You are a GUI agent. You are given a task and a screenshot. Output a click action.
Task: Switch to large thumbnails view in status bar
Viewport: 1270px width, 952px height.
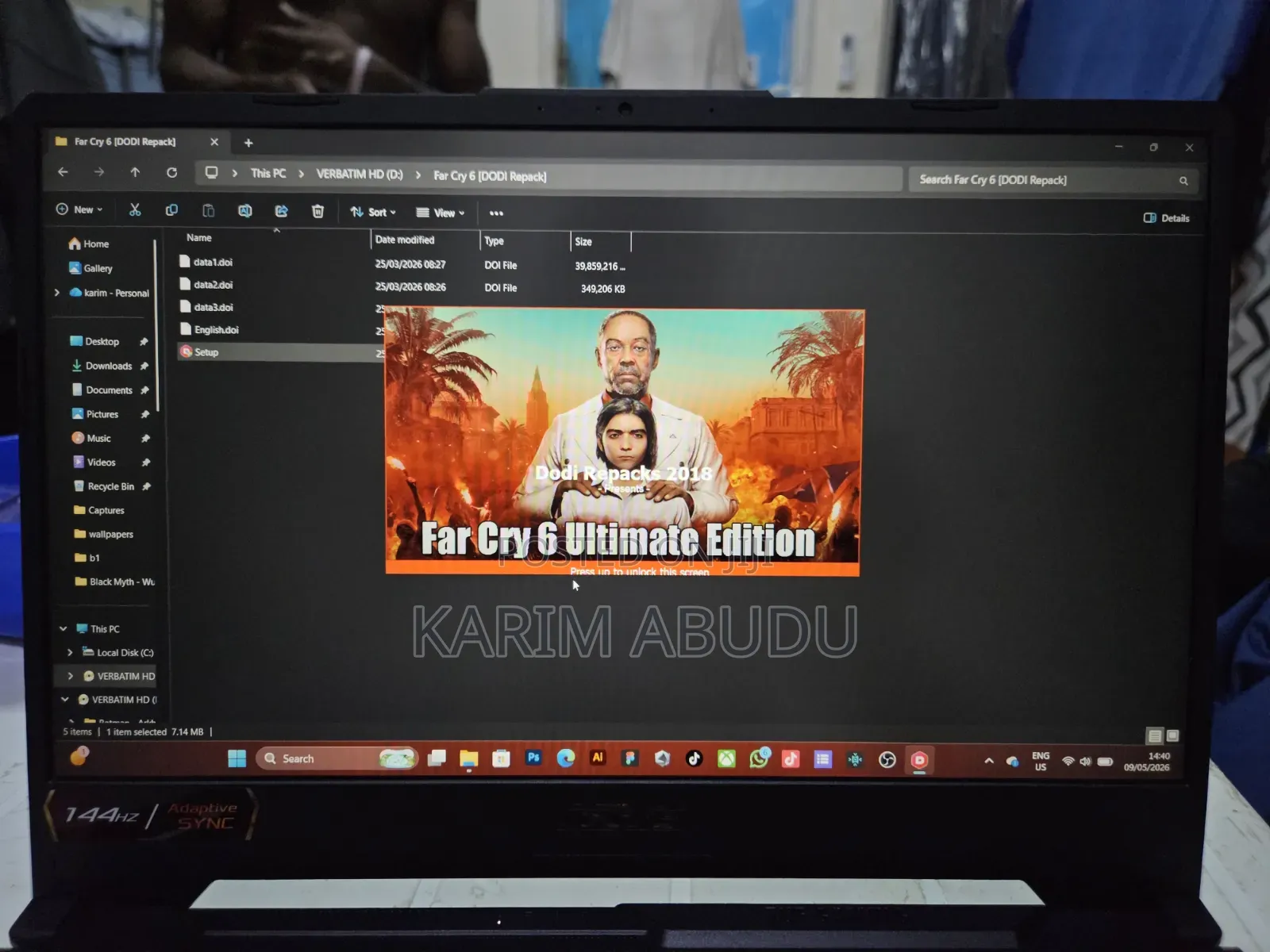[1173, 735]
